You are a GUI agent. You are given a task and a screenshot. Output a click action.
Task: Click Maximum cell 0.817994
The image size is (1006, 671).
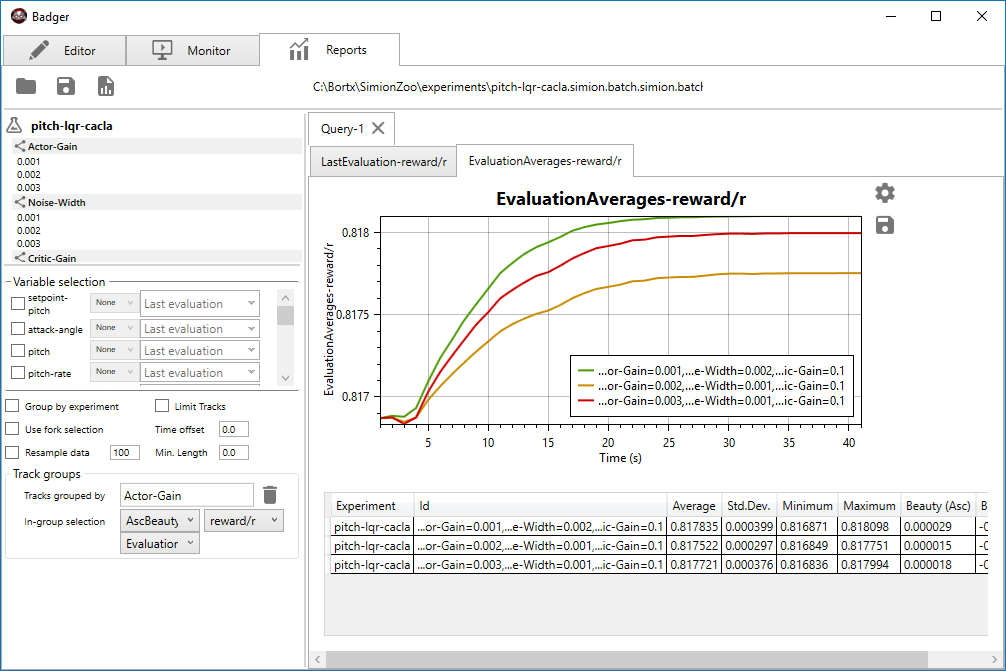click(869, 565)
